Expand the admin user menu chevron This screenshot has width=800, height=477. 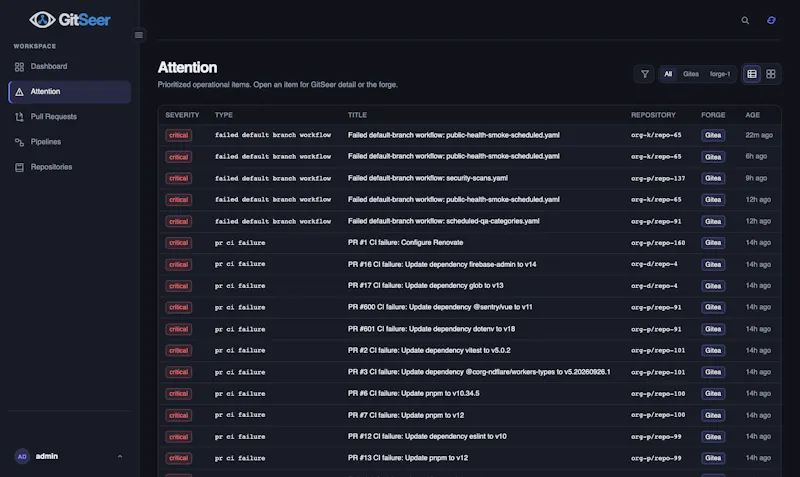coord(120,457)
